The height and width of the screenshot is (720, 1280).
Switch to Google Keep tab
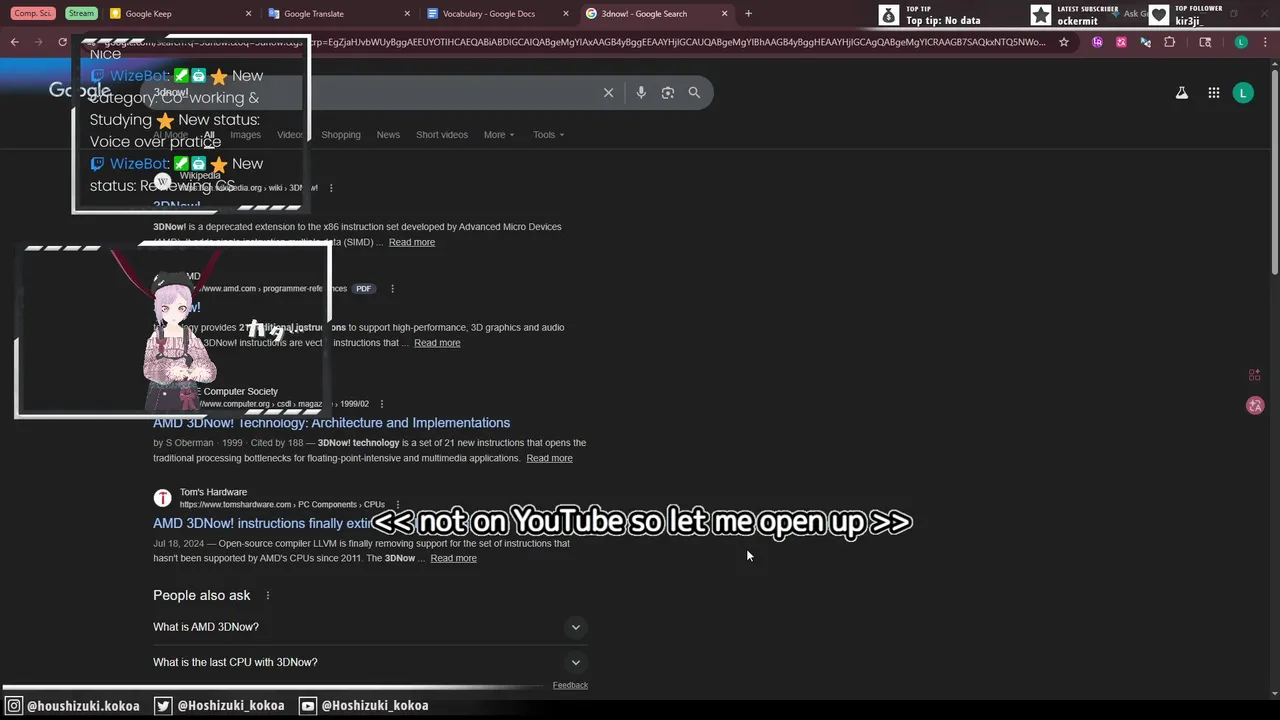point(180,13)
